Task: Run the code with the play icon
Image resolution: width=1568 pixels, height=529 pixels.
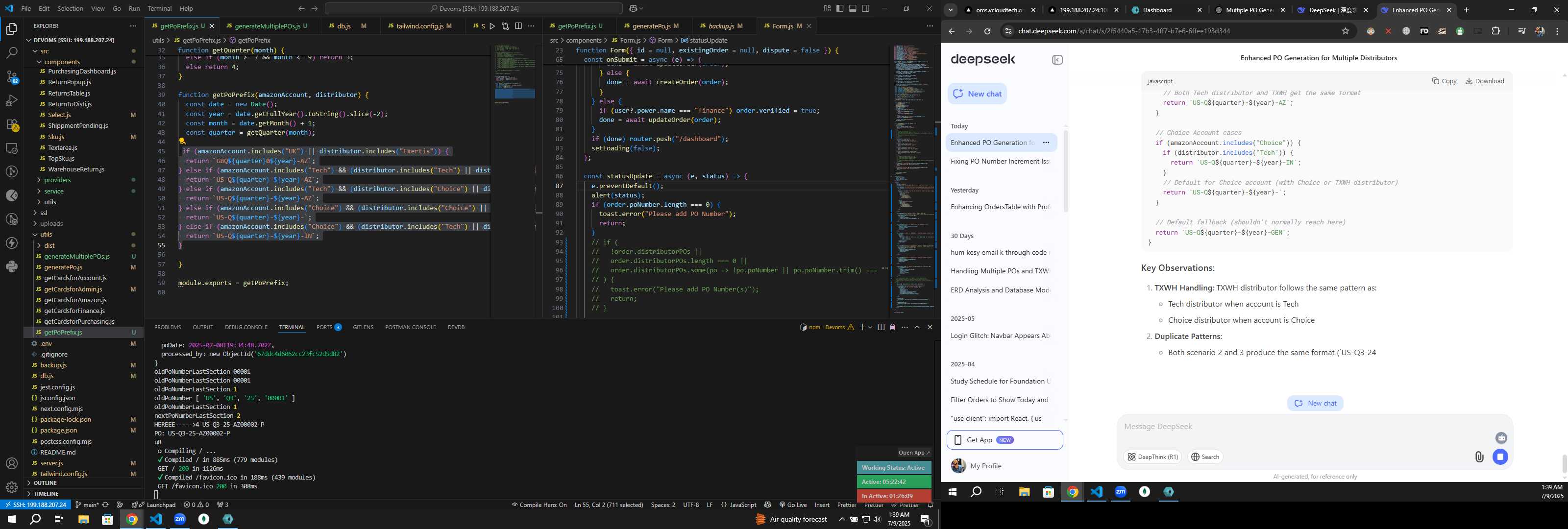Action: point(492,26)
